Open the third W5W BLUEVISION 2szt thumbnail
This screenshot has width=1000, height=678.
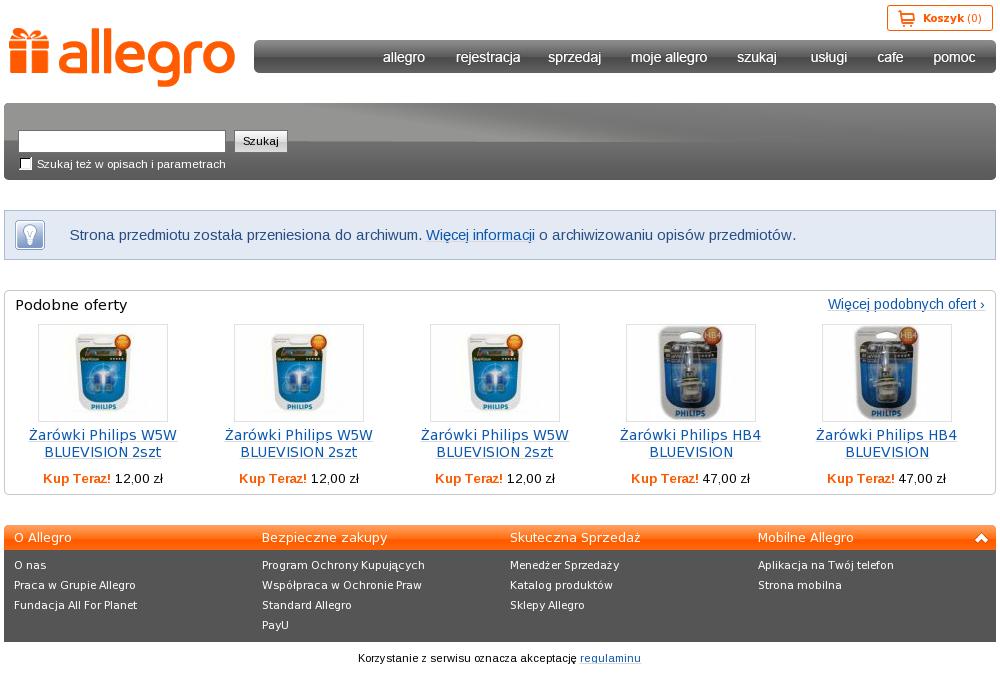[x=495, y=372]
